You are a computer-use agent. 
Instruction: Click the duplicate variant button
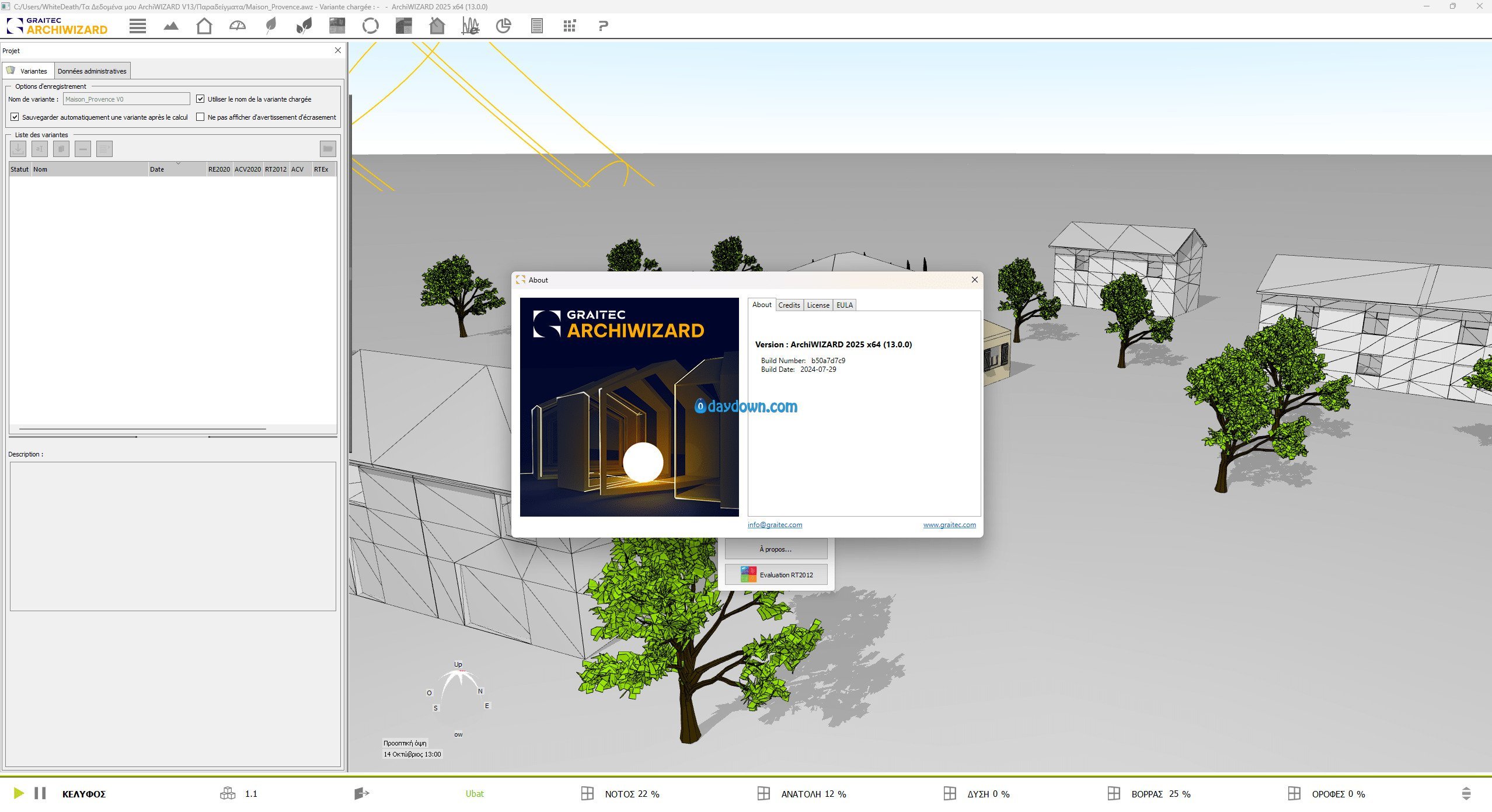point(61,149)
